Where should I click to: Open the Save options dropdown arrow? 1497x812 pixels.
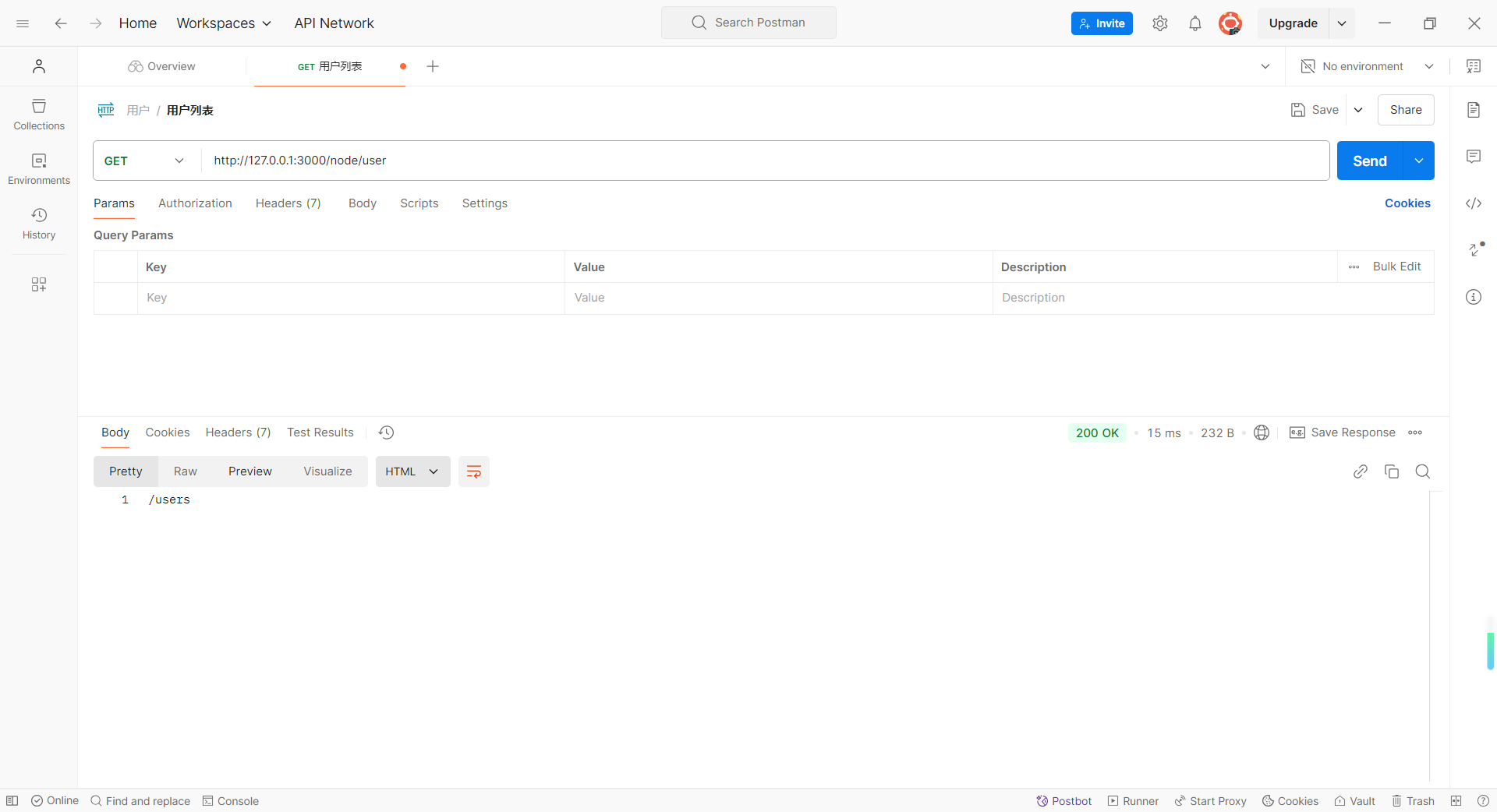pyautogui.click(x=1358, y=110)
